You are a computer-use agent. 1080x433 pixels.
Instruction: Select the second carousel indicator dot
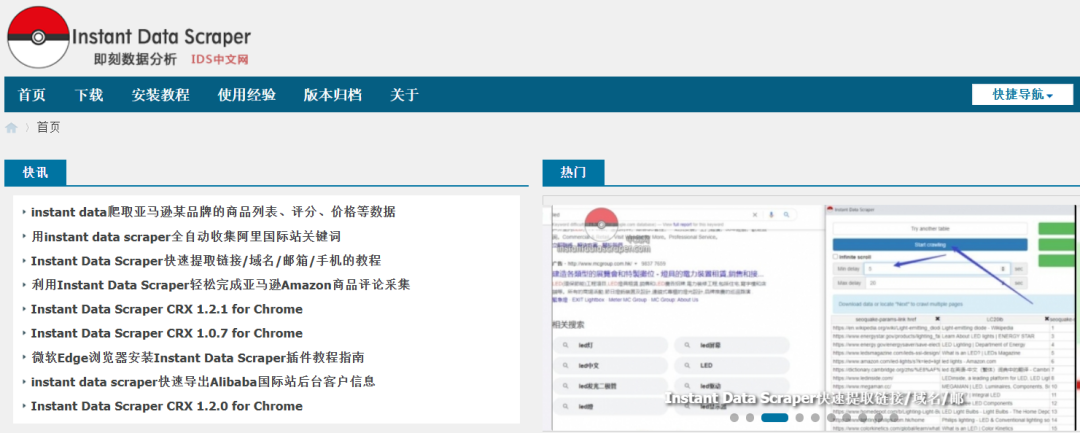pos(750,418)
